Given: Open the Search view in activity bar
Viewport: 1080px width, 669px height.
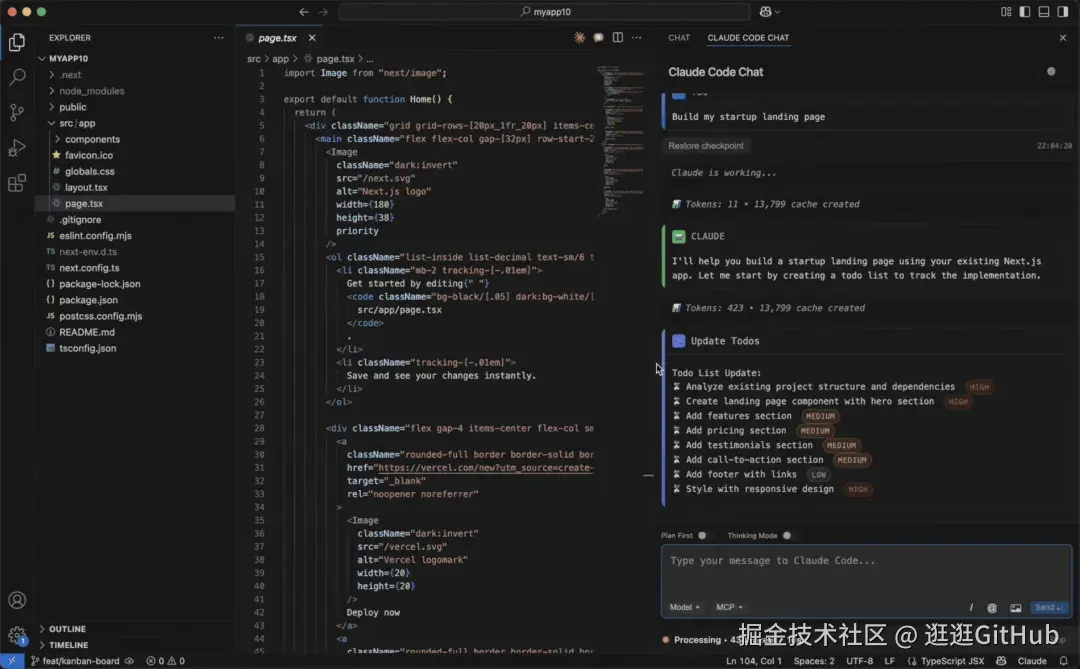Looking at the screenshot, I should [17, 77].
